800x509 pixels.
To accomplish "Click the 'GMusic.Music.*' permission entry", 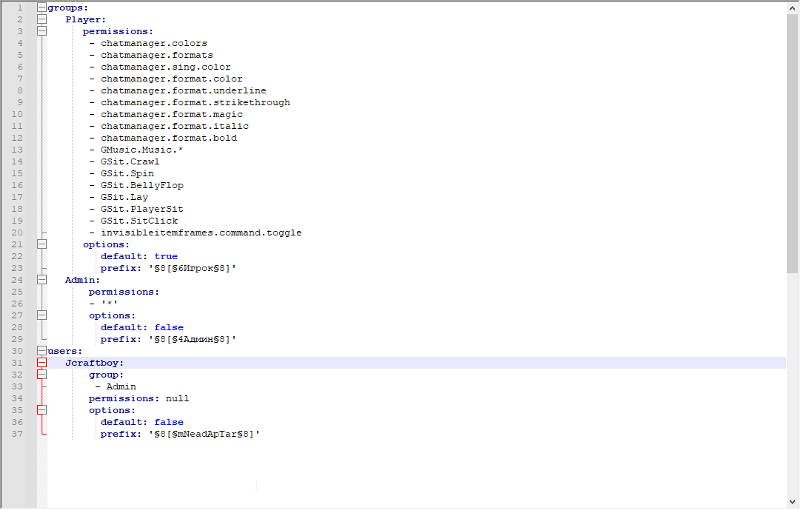I will [x=142, y=150].
